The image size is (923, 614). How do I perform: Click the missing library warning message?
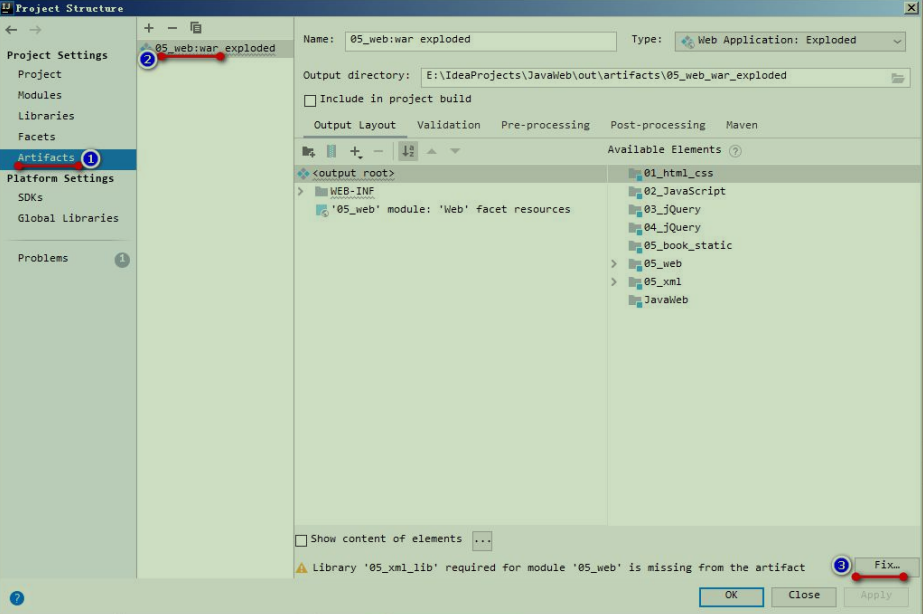tap(559, 568)
